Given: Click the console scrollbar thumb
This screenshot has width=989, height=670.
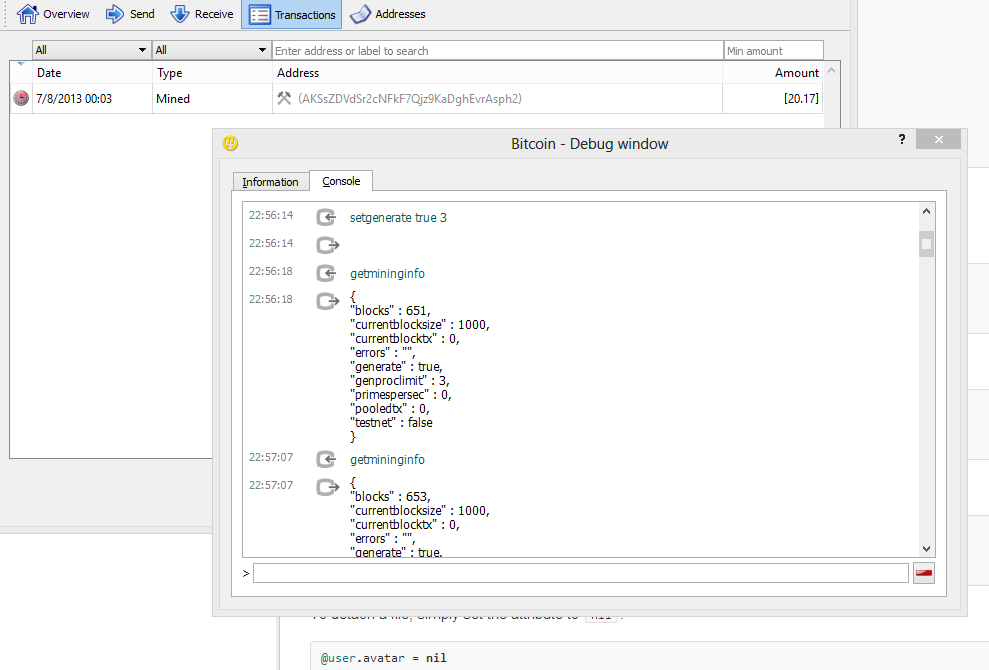Looking at the screenshot, I should [x=926, y=244].
